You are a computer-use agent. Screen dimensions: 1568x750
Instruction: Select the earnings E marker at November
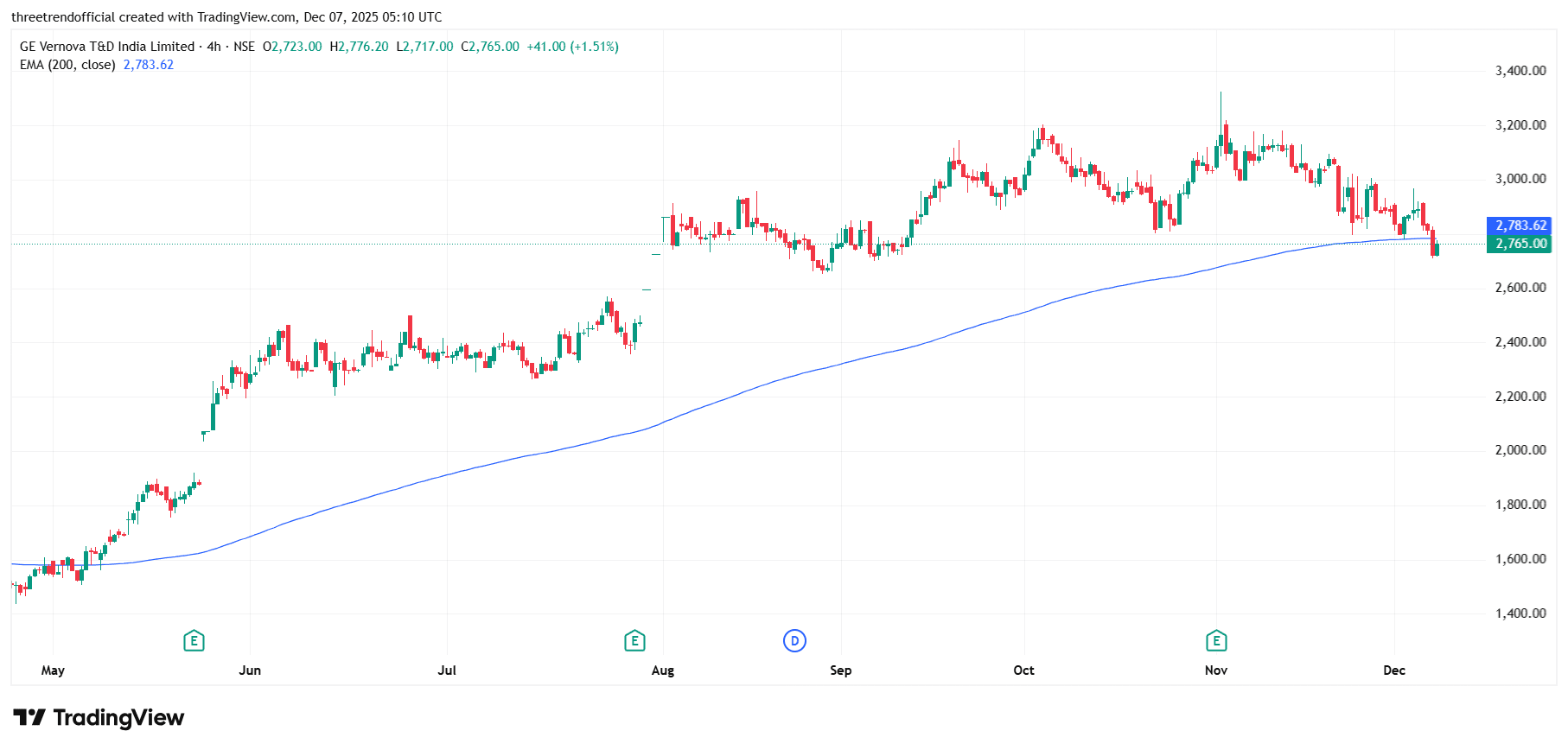pyautogui.click(x=1216, y=641)
